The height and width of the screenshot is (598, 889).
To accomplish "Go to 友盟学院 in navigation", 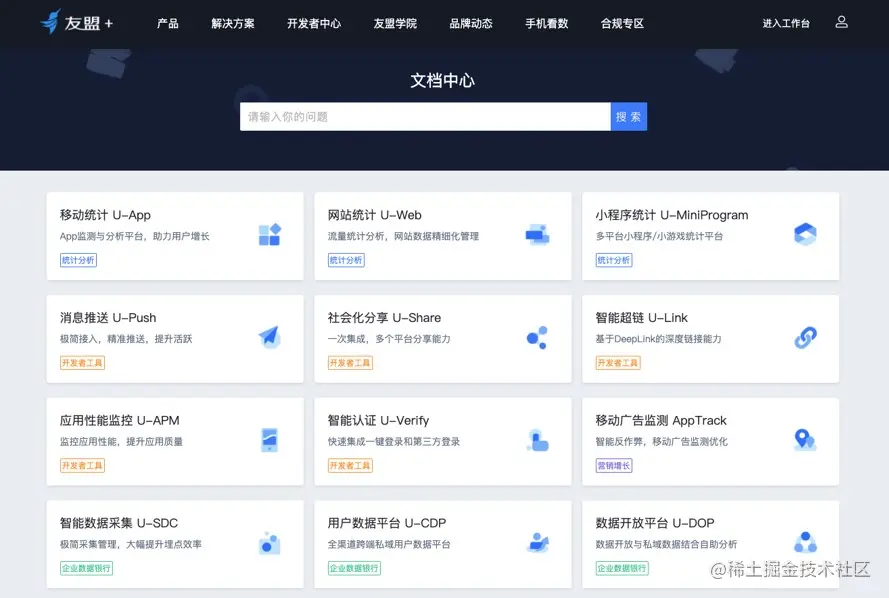I will [395, 23].
